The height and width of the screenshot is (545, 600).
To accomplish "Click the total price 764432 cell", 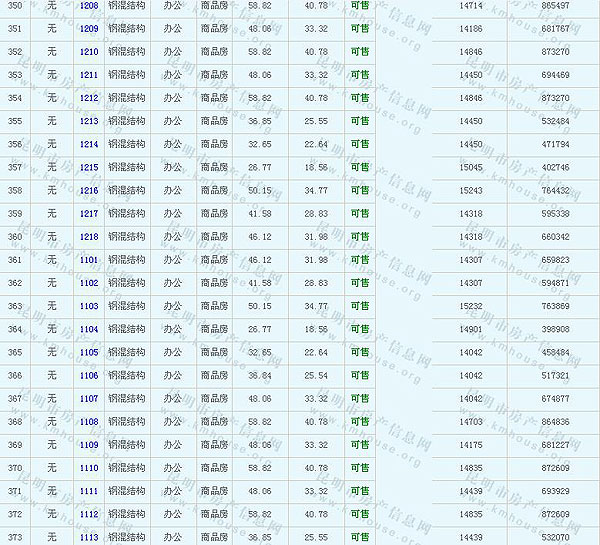I will [x=554, y=190].
